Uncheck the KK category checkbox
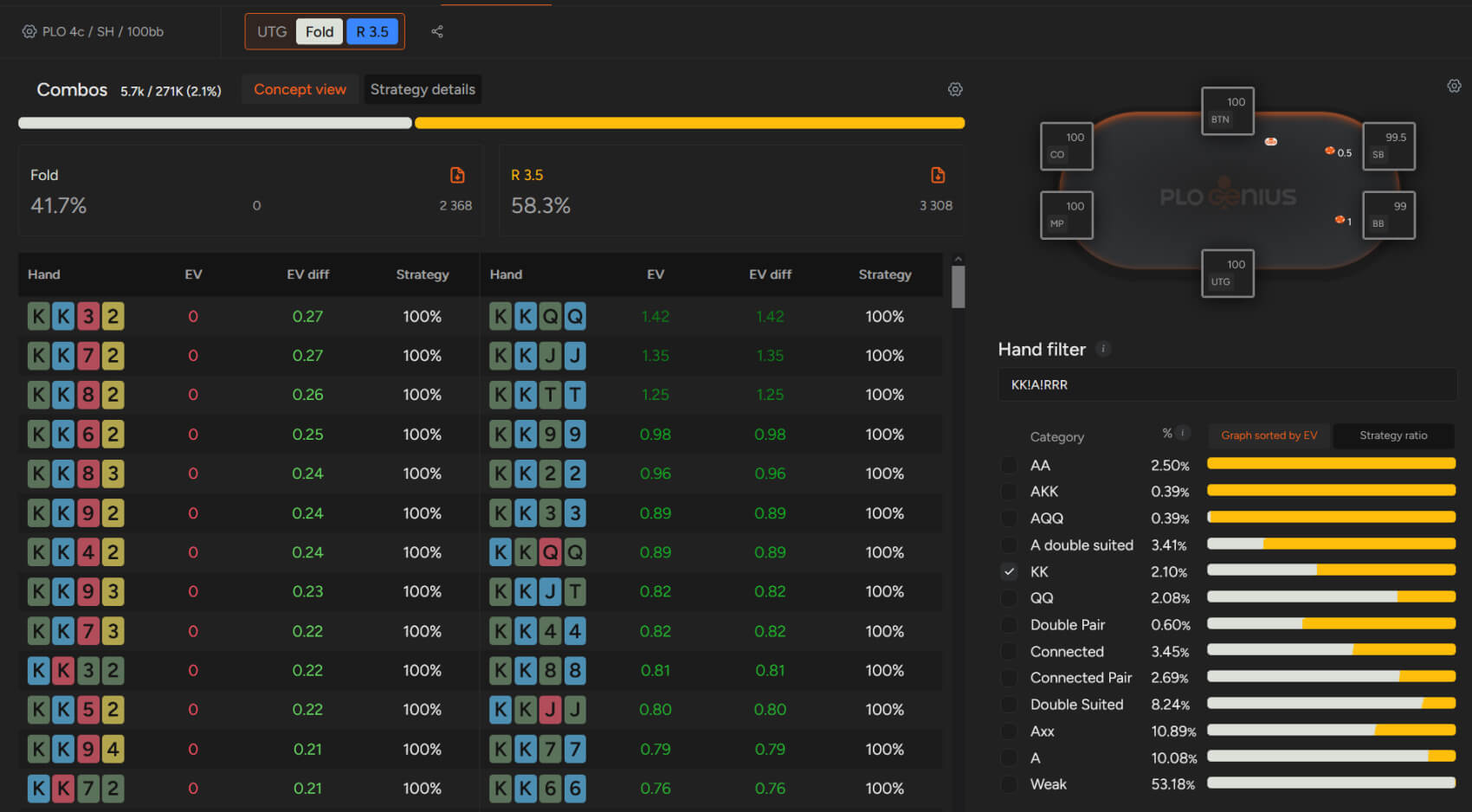This screenshot has height=812, width=1472. click(1009, 571)
